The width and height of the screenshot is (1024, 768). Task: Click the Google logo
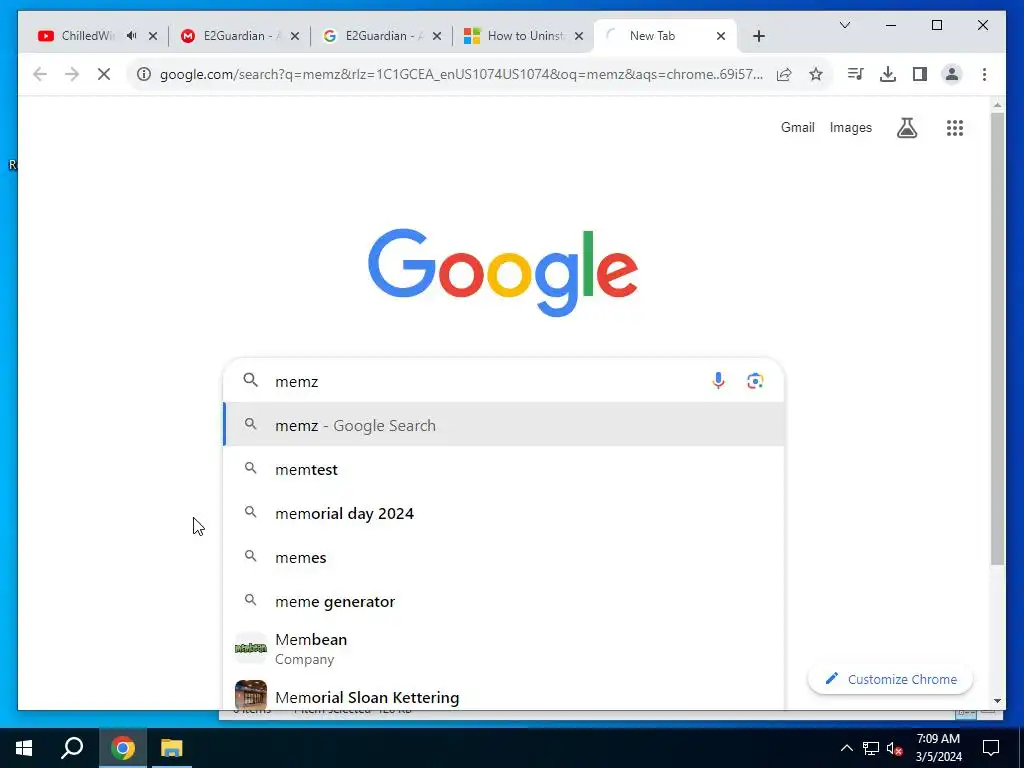click(503, 272)
